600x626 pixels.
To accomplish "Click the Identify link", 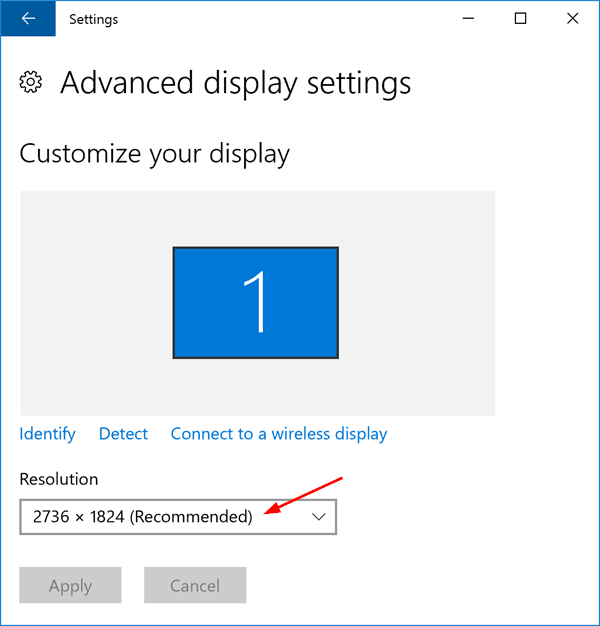I will pos(47,434).
